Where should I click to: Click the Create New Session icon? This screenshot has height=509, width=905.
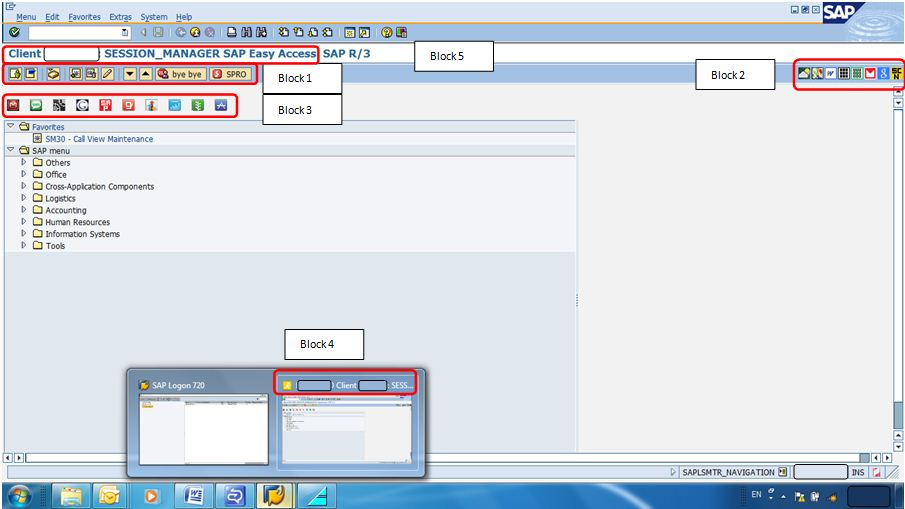(x=349, y=32)
